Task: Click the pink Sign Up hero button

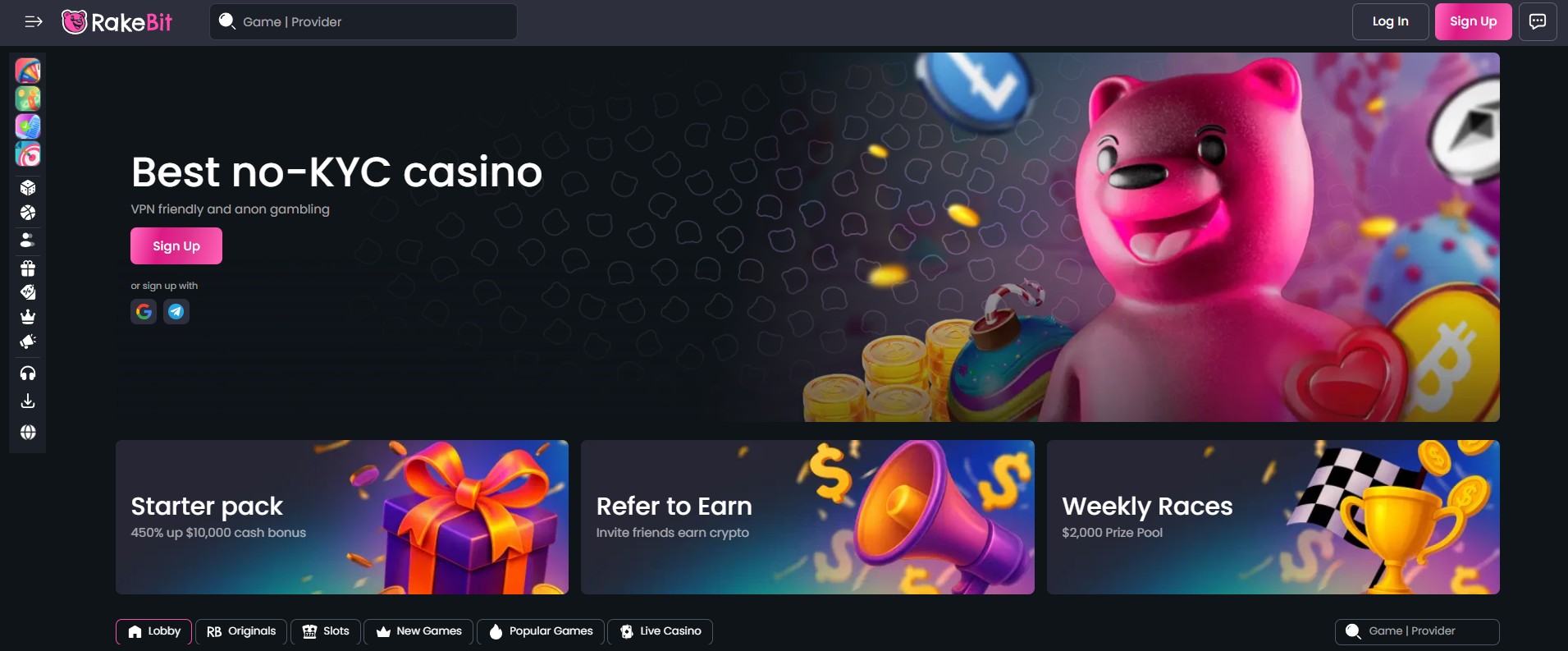Action: point(176,246)
